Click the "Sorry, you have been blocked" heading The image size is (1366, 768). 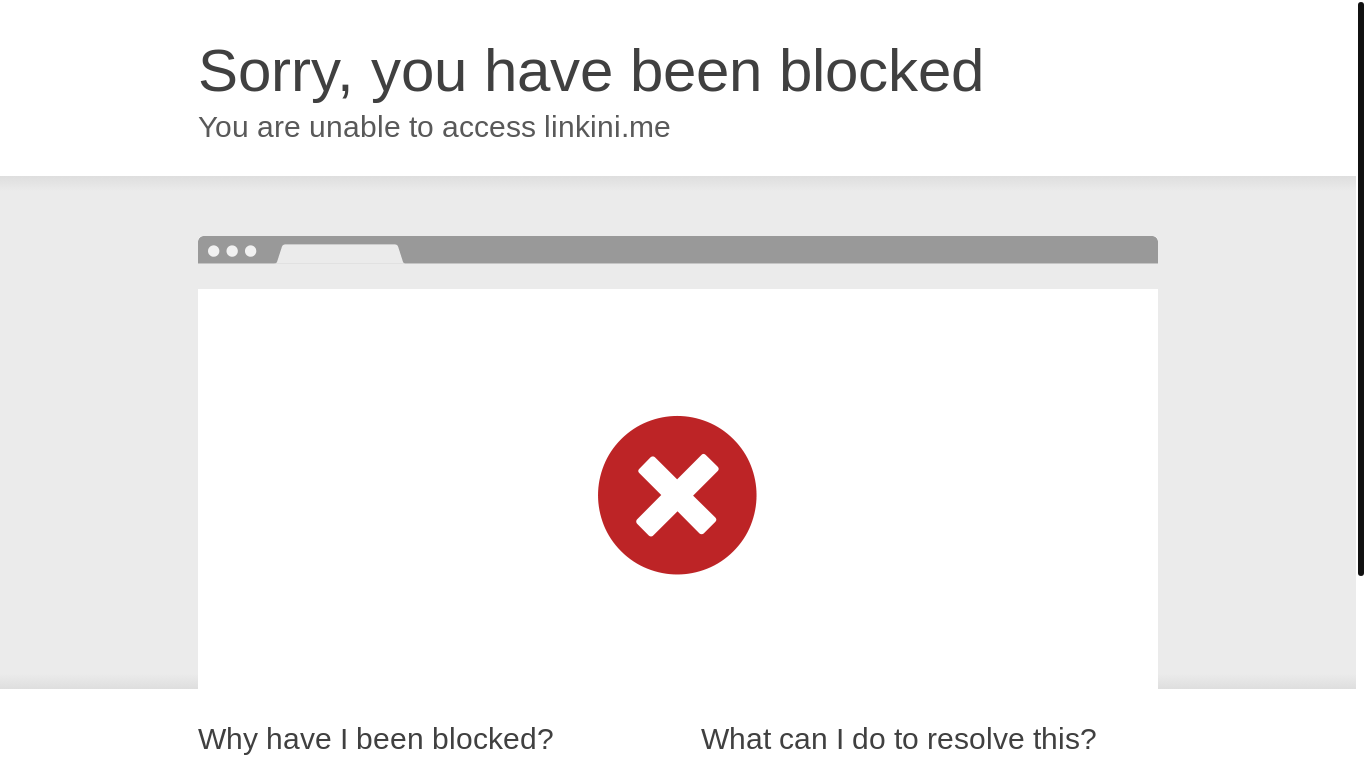(590, 71)
